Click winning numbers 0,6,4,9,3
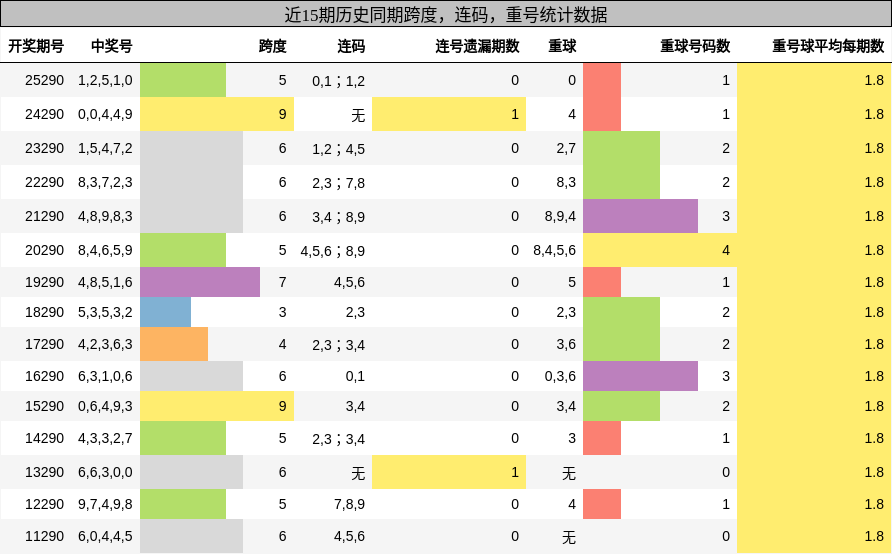This screenshot has width=892, height=554. click(x=105, y=406)
